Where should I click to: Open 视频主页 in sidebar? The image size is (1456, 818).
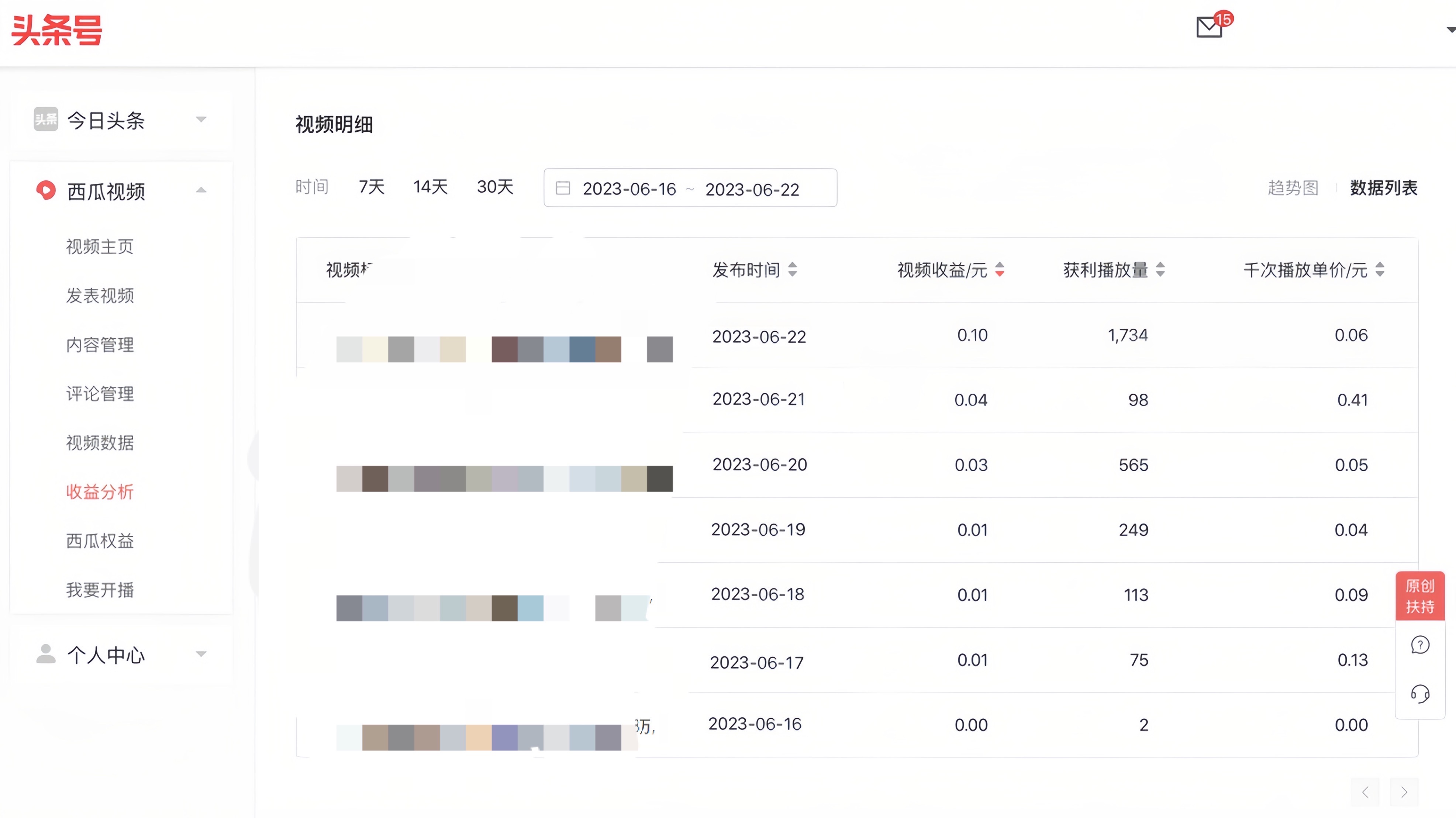[100, 246]
